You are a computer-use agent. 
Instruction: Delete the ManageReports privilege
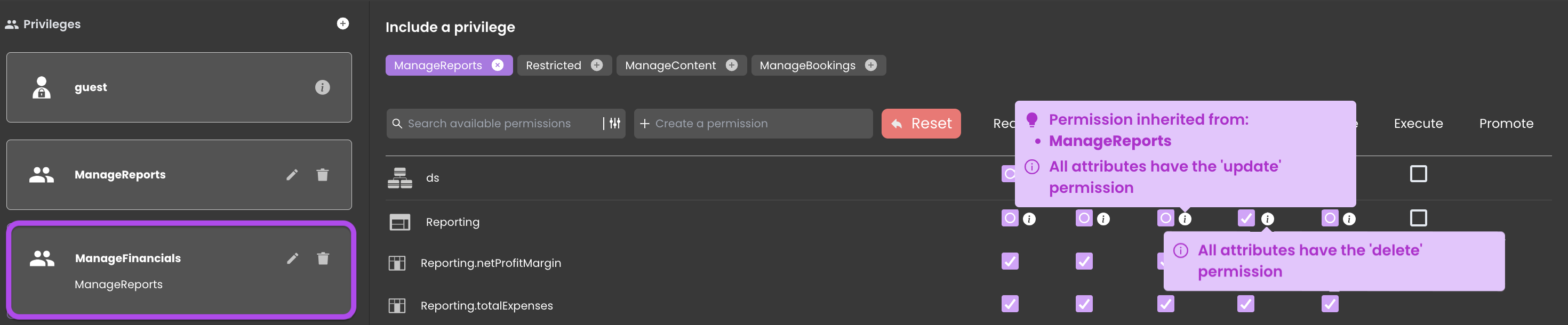pyautogui.click(x=323, y=175)
